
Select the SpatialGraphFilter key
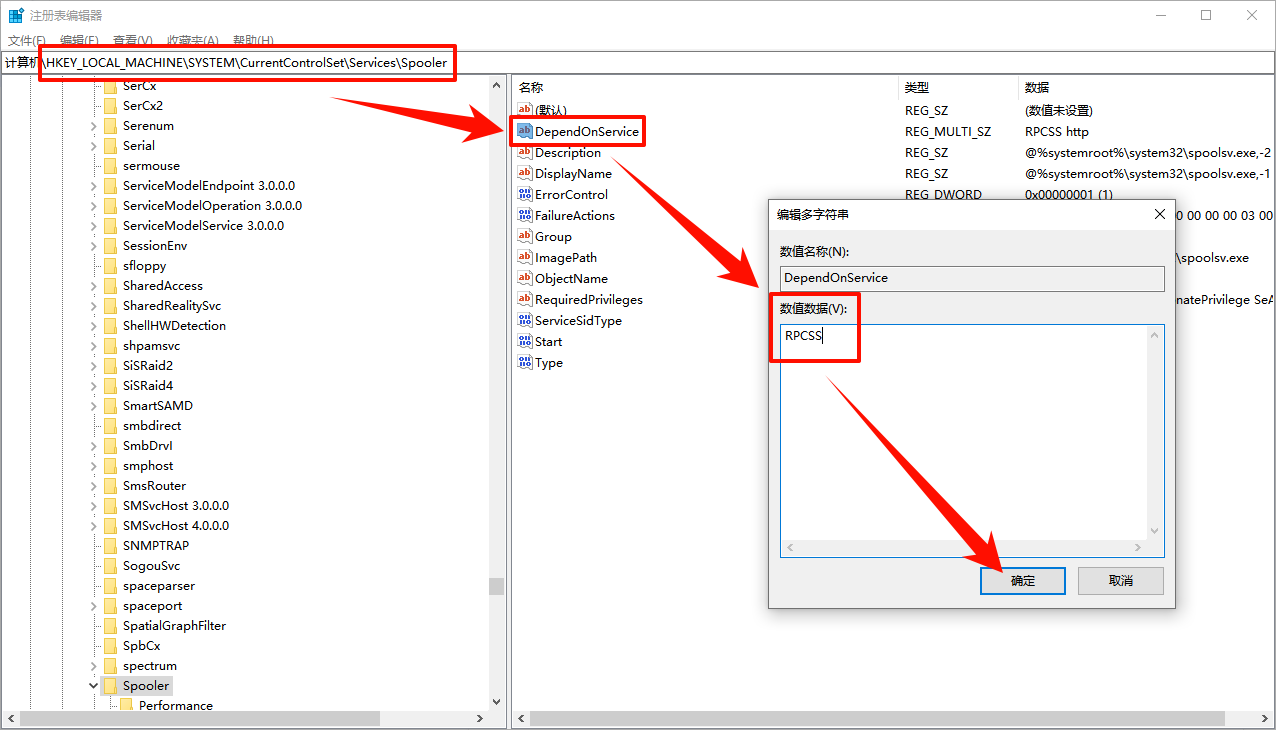(x=174, y=626)
